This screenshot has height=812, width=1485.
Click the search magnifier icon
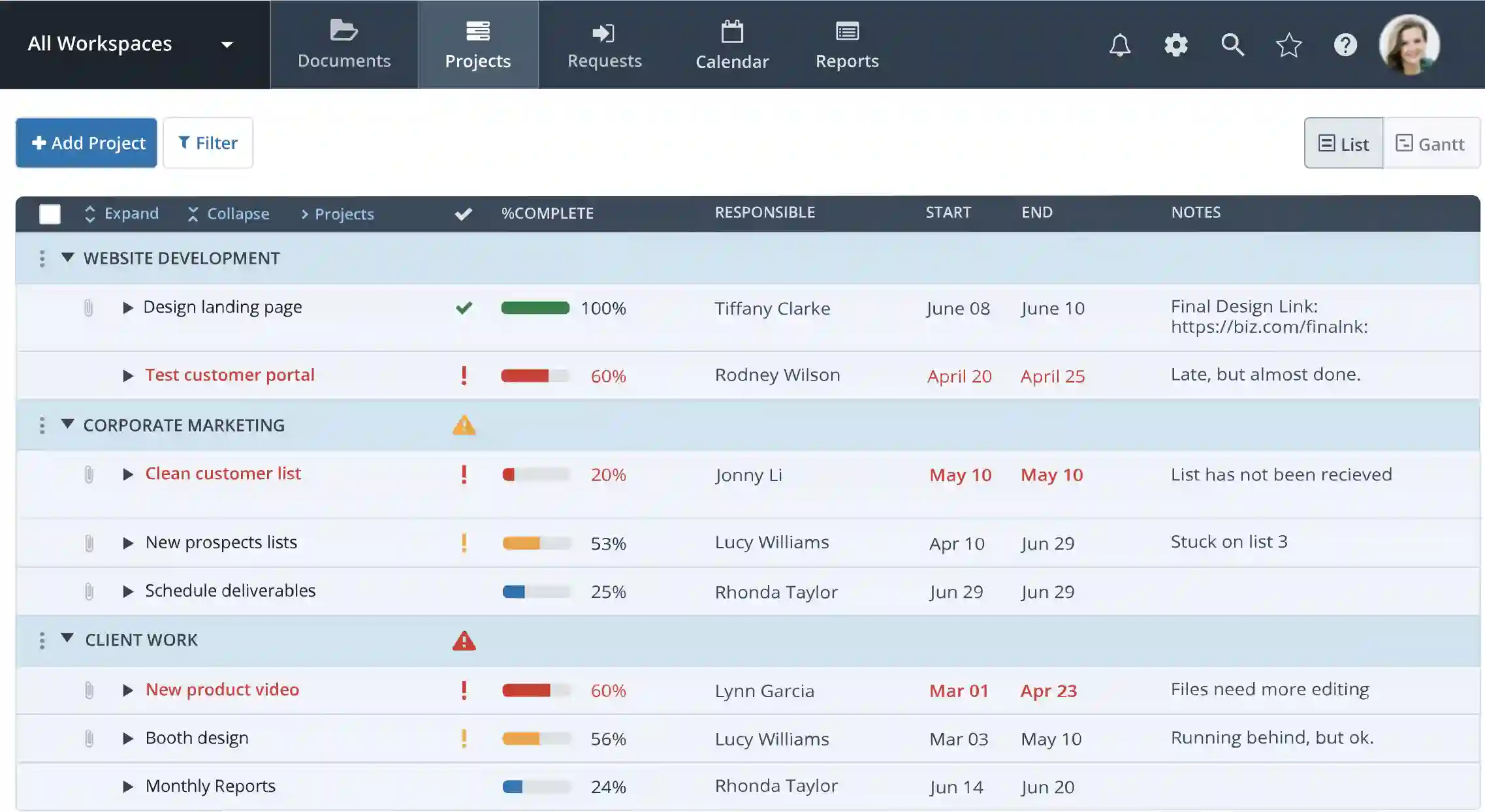tap(1232, 44)
